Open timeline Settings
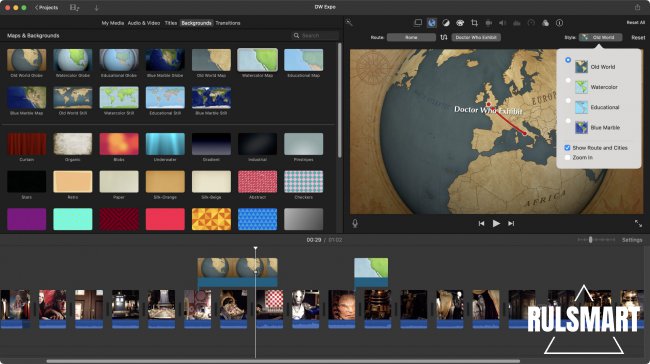 pos(632,240)
